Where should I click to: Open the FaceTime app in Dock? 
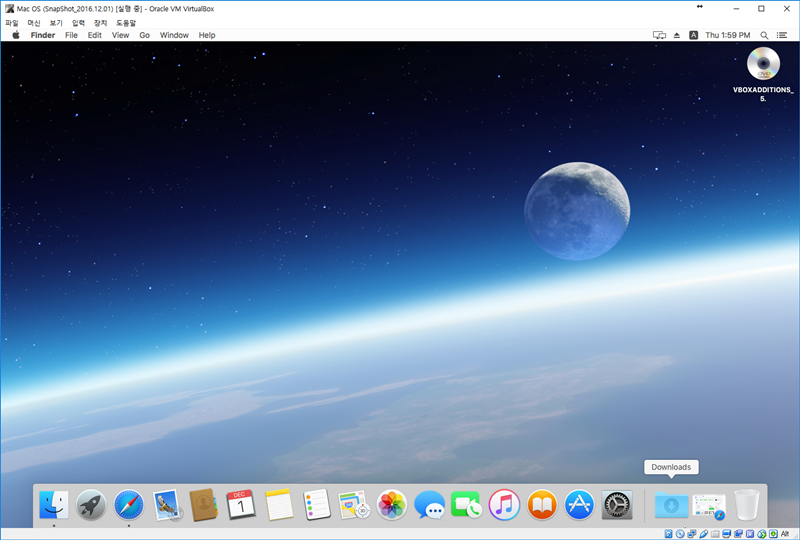466,505
